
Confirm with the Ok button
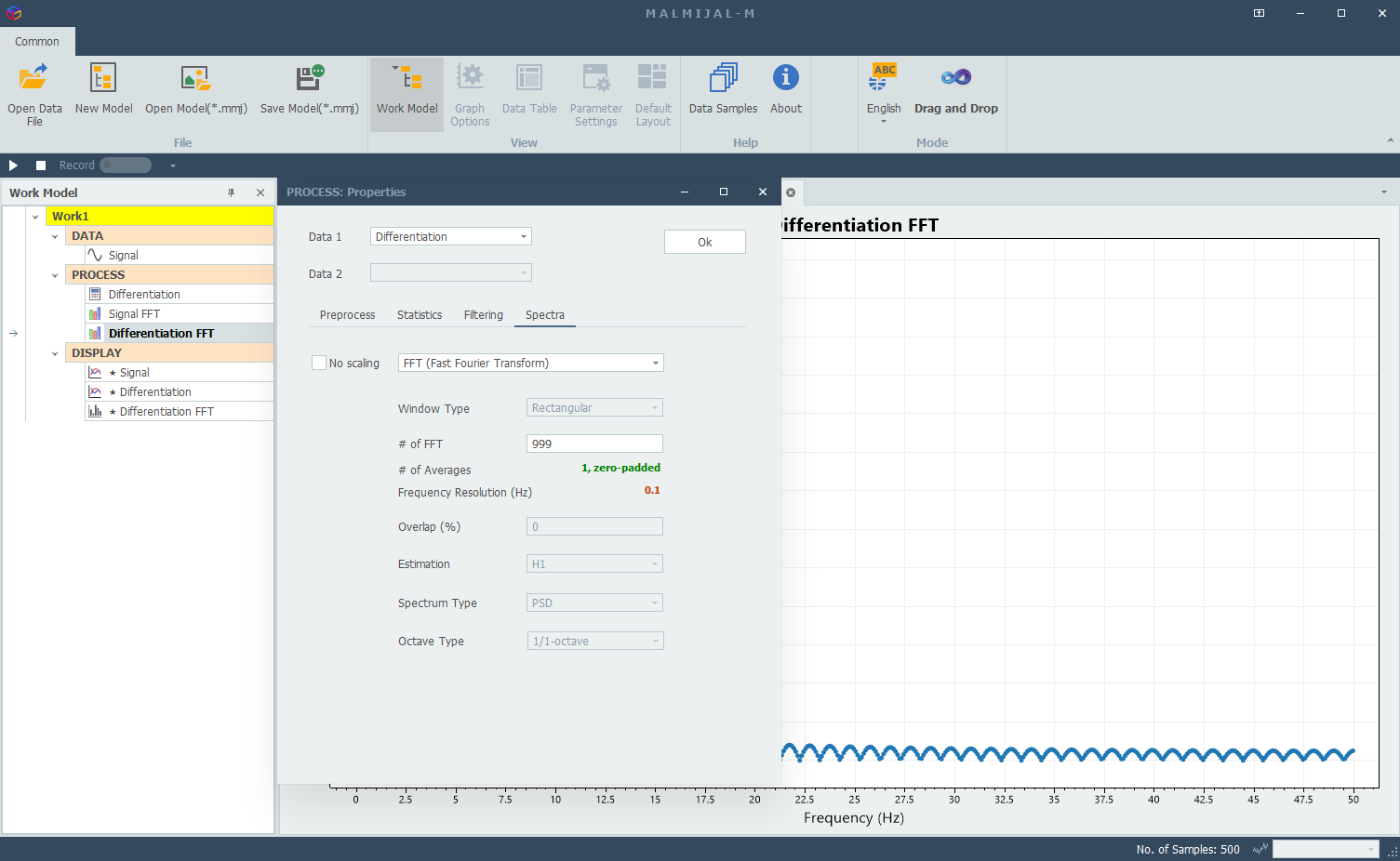(x=705, y=242)
